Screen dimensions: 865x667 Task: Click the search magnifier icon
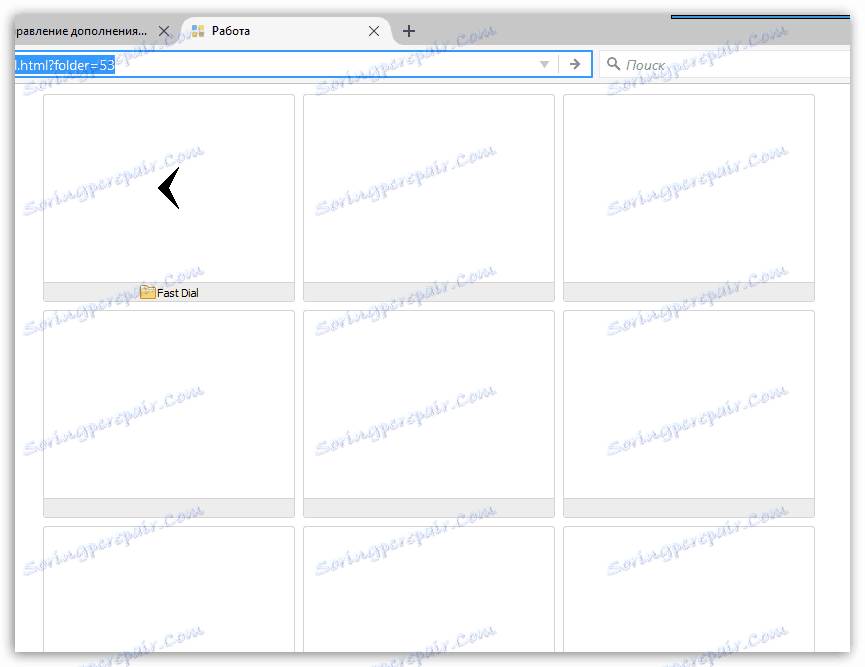point(613,64)
